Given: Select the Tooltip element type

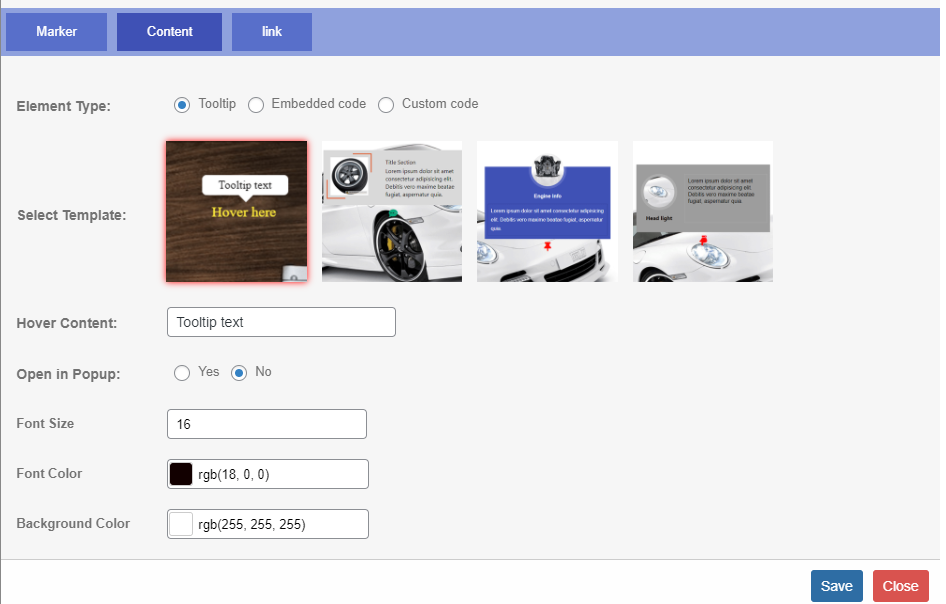Looking at the screenshot, I should pyautogui.click(x=182, y=105).
